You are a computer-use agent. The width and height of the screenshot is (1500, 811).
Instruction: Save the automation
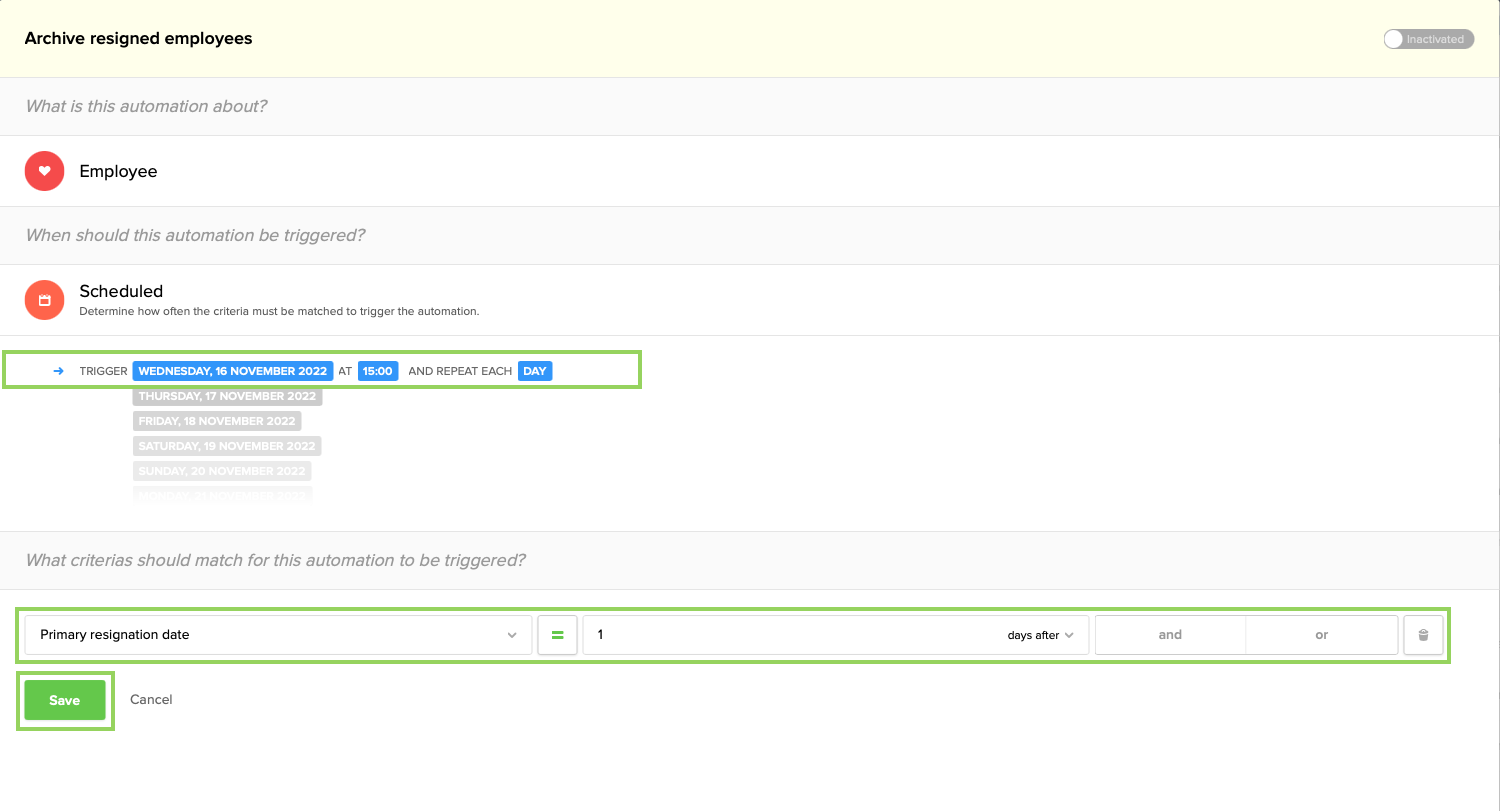click(x=64, y=699)
